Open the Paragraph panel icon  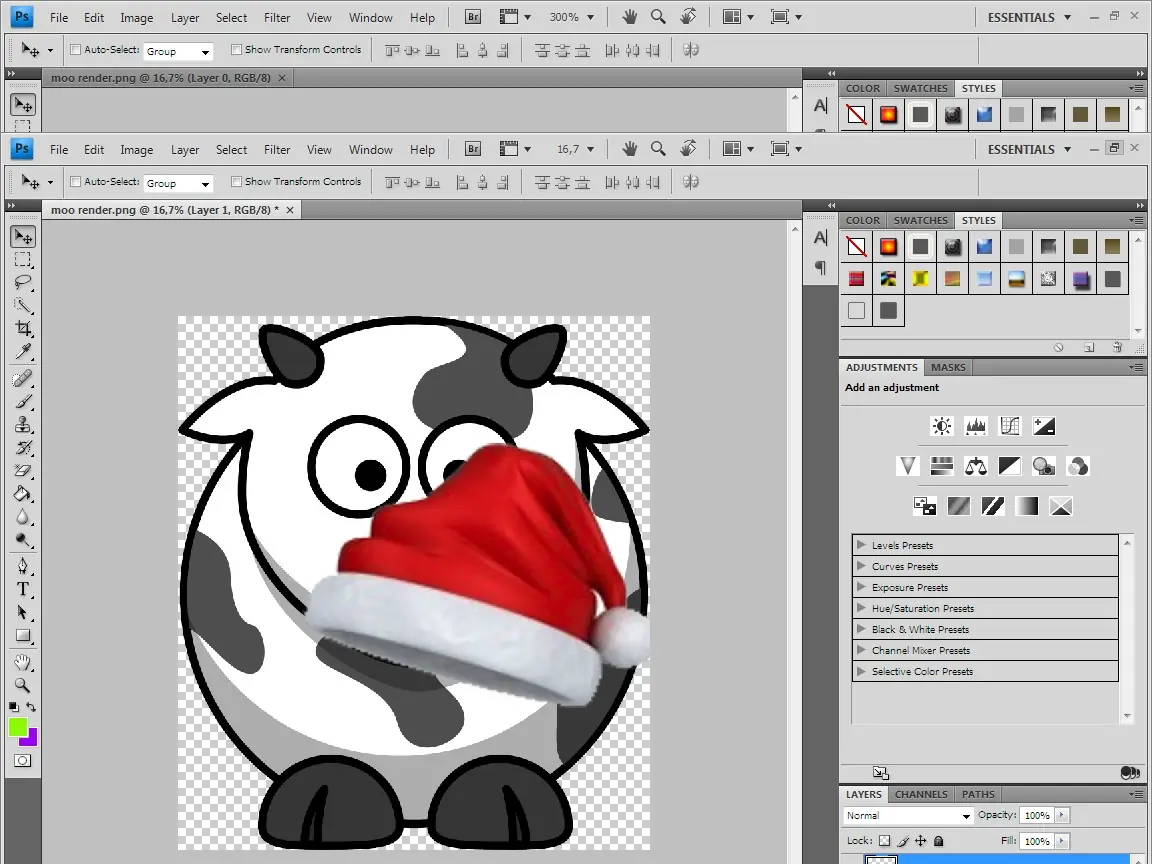pos(821,267)
